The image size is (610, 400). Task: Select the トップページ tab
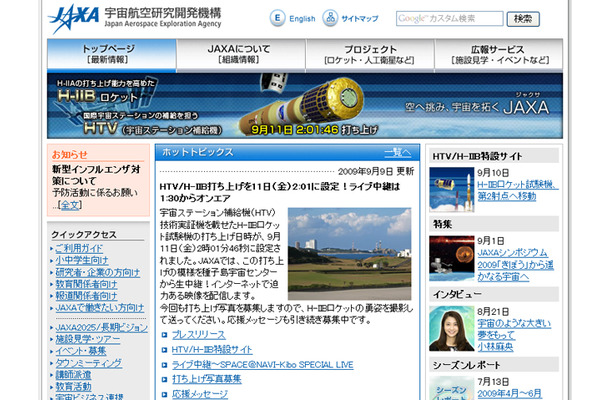(112, 55)
